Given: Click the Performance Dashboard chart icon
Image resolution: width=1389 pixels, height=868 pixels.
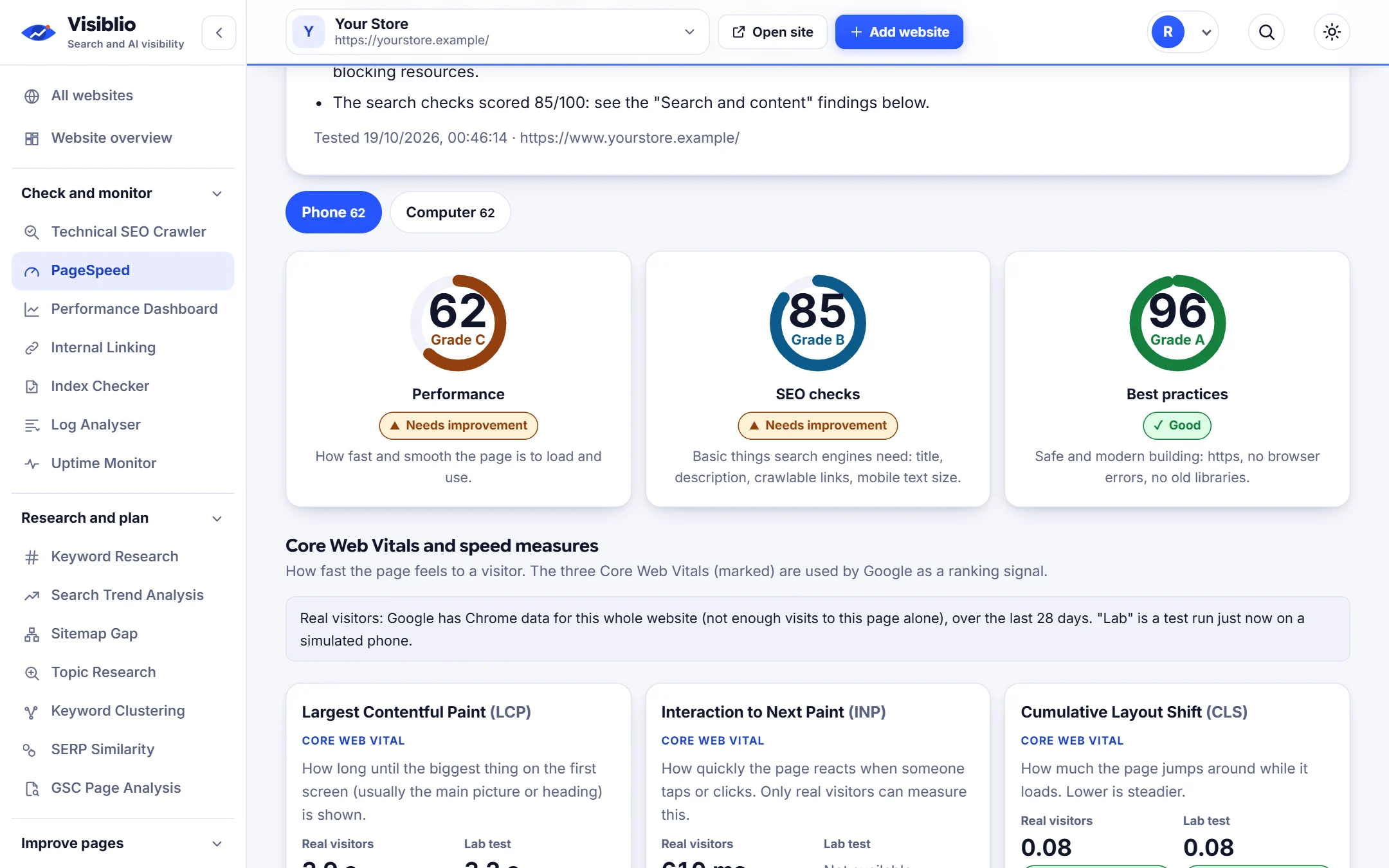Looking at the screenshot, I should coord(32,309).
